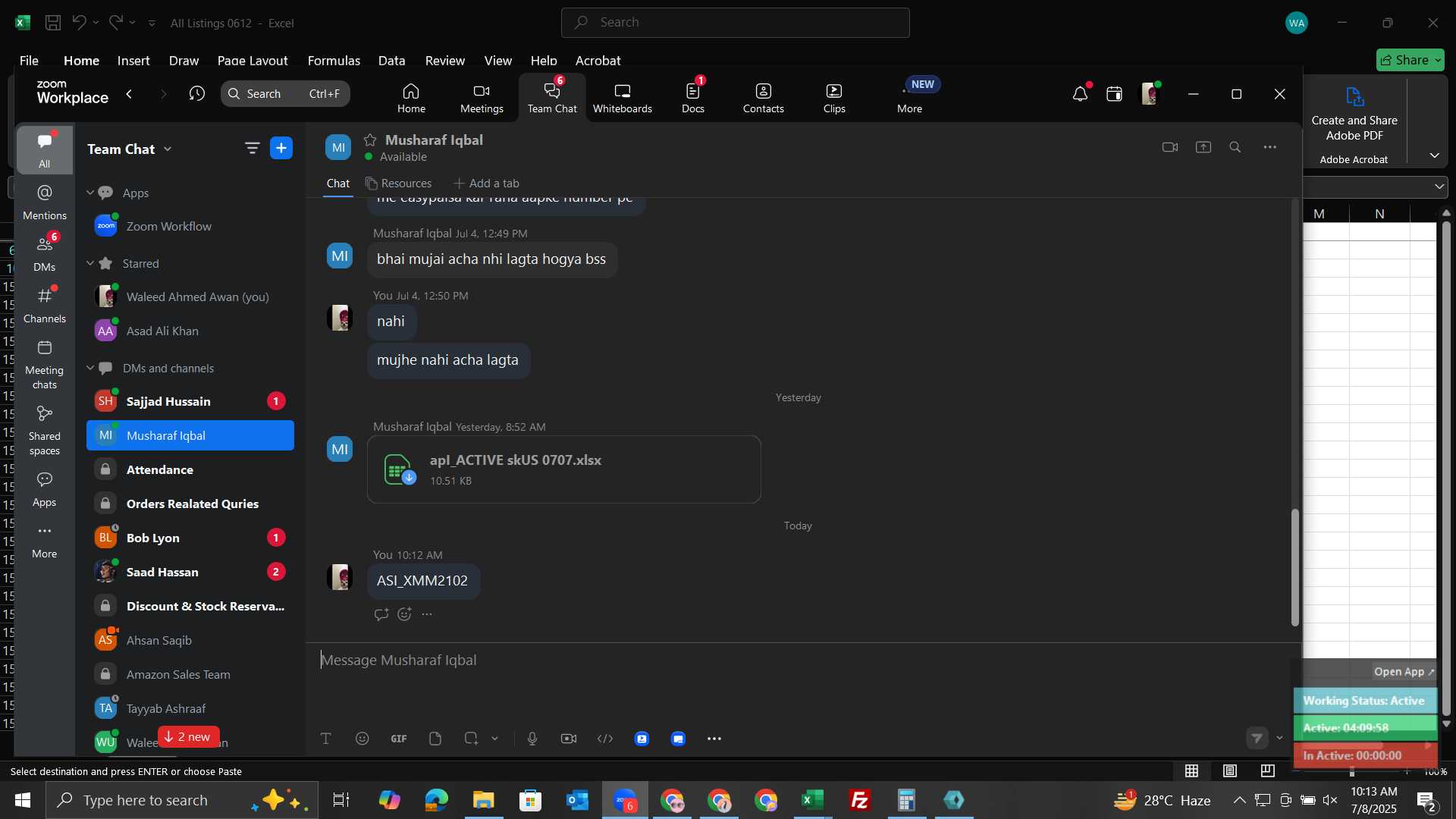The height and width of the screenshot is (819, 1456).
Task: Collapse the Starred section
Action: click(x=90, y=263)
